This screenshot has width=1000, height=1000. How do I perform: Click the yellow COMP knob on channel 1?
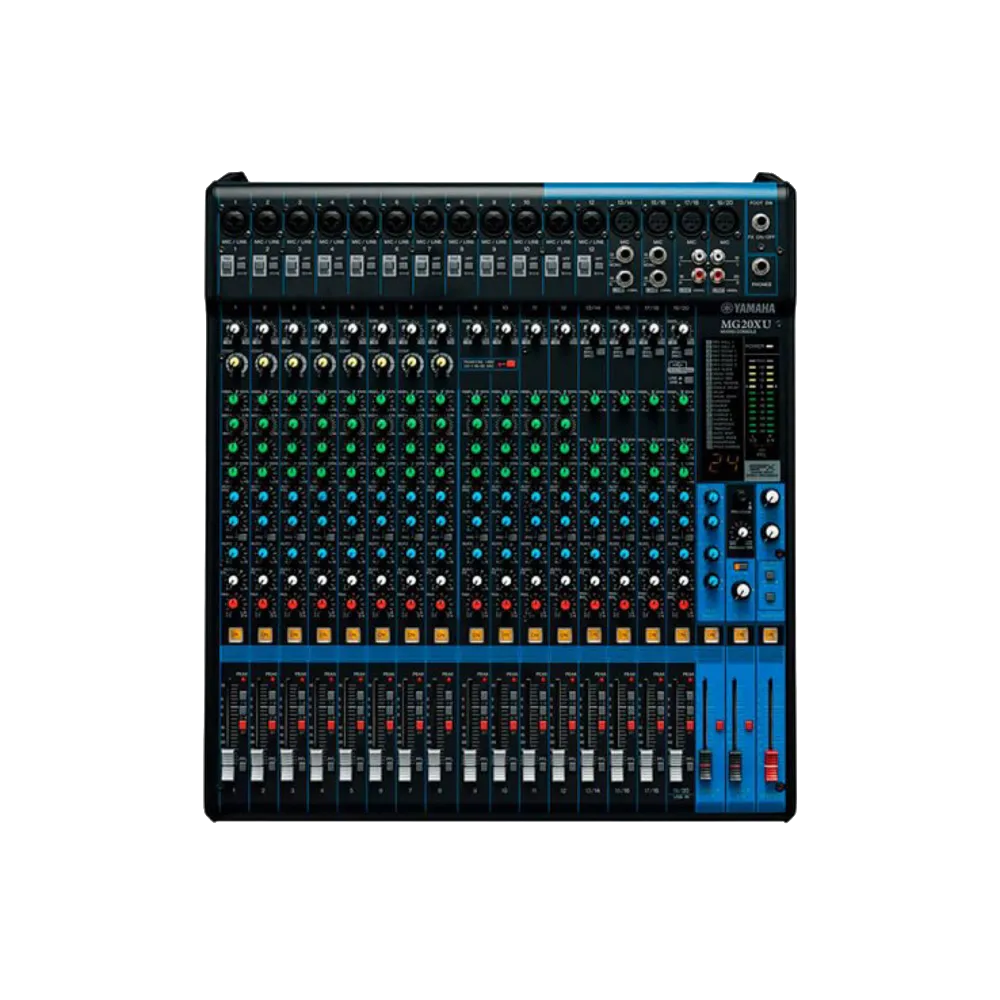pos(235,364)
